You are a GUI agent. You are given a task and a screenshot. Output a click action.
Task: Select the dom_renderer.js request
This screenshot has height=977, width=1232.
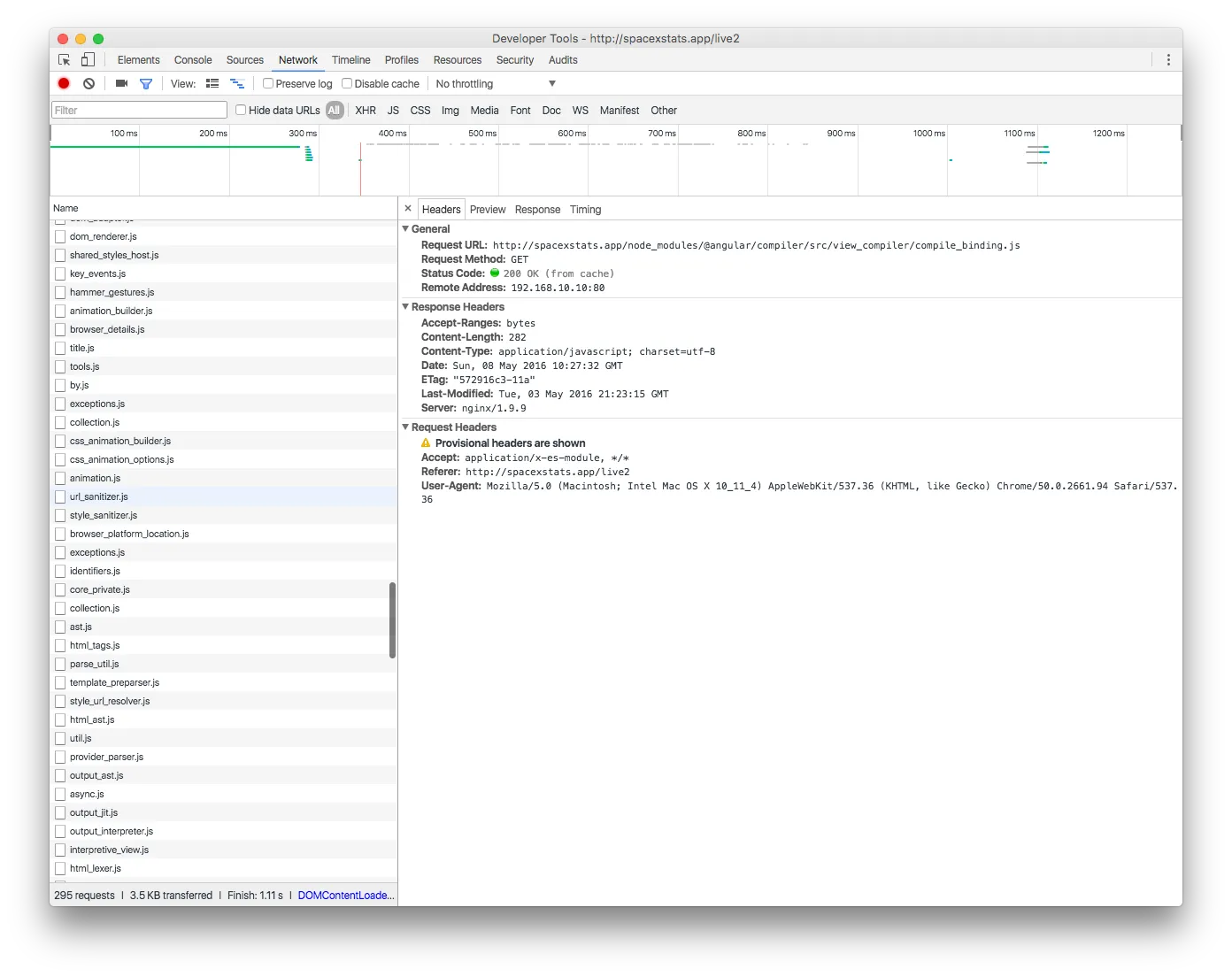click(223, 236)
